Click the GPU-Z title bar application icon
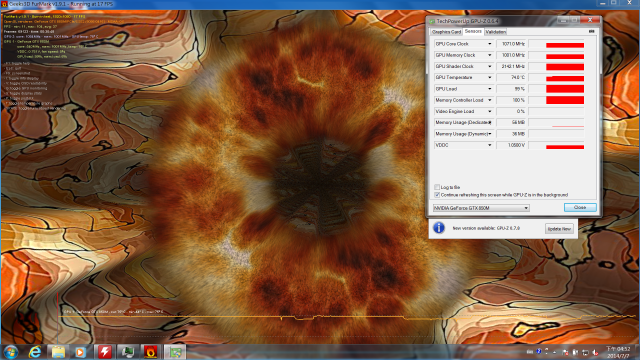640x360 pixels. point(432,21)
